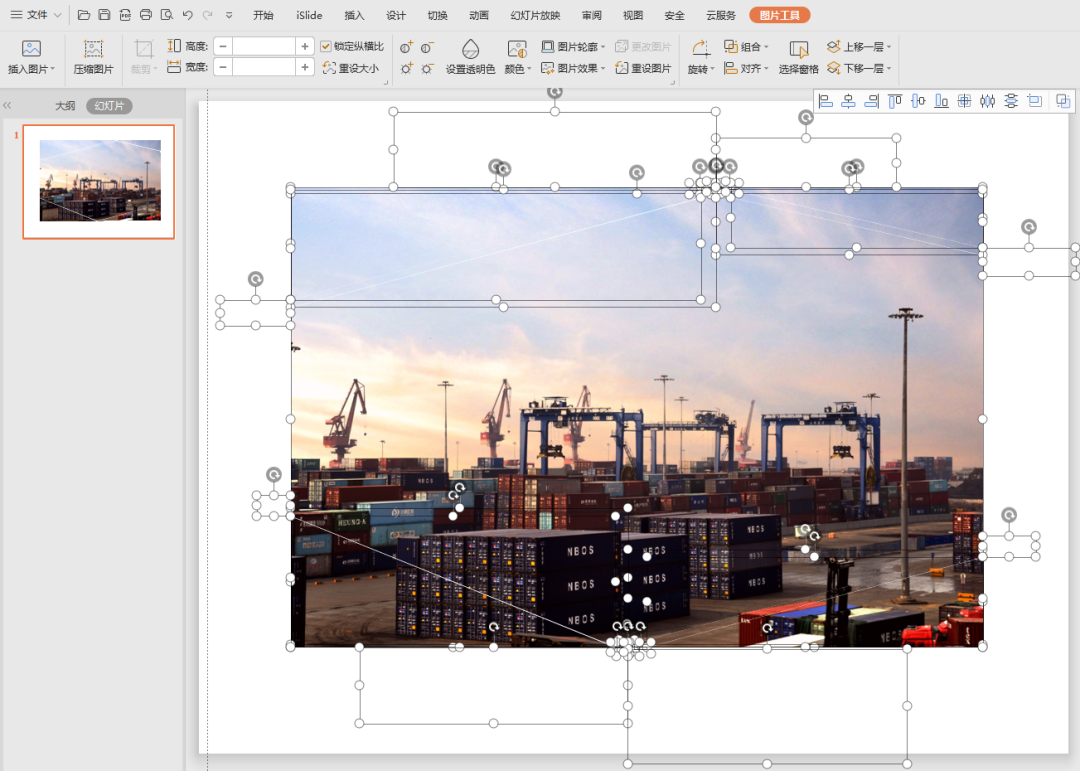Open the 颜色 dropdown
The height and width of the screenshot is (771, 1080).
click(517, 56)
